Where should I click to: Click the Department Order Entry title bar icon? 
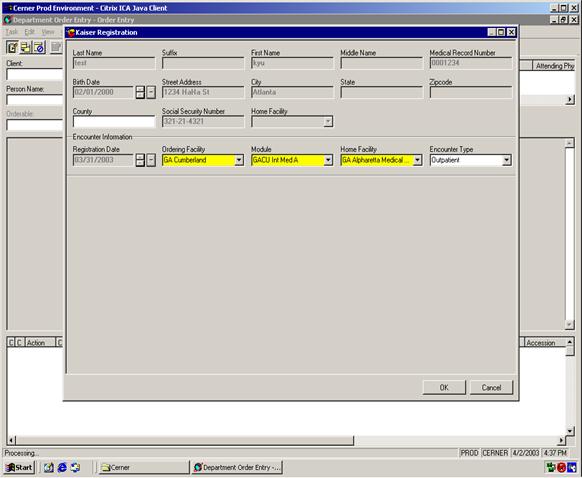8,20
